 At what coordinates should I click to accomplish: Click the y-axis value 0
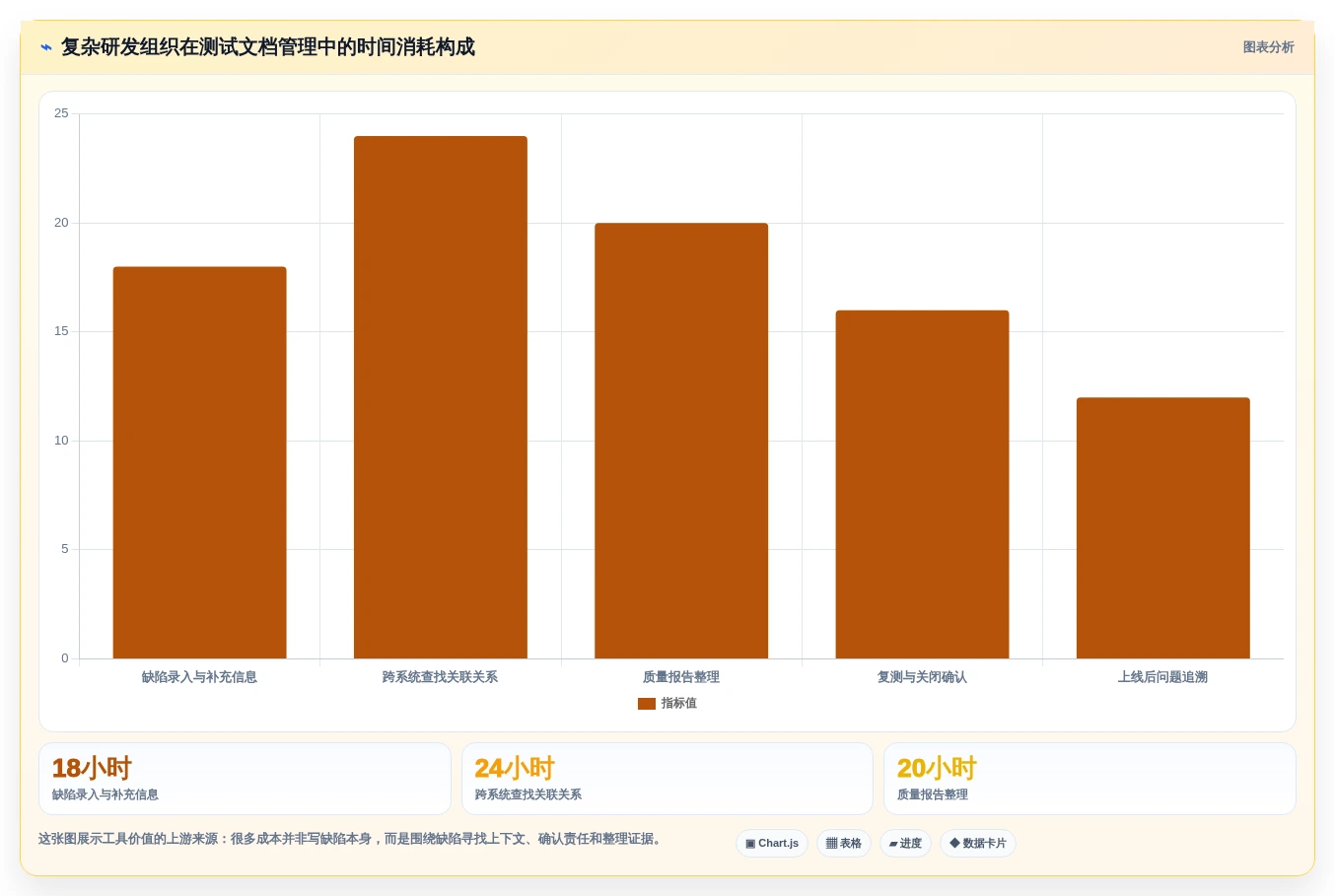point(65,658)
